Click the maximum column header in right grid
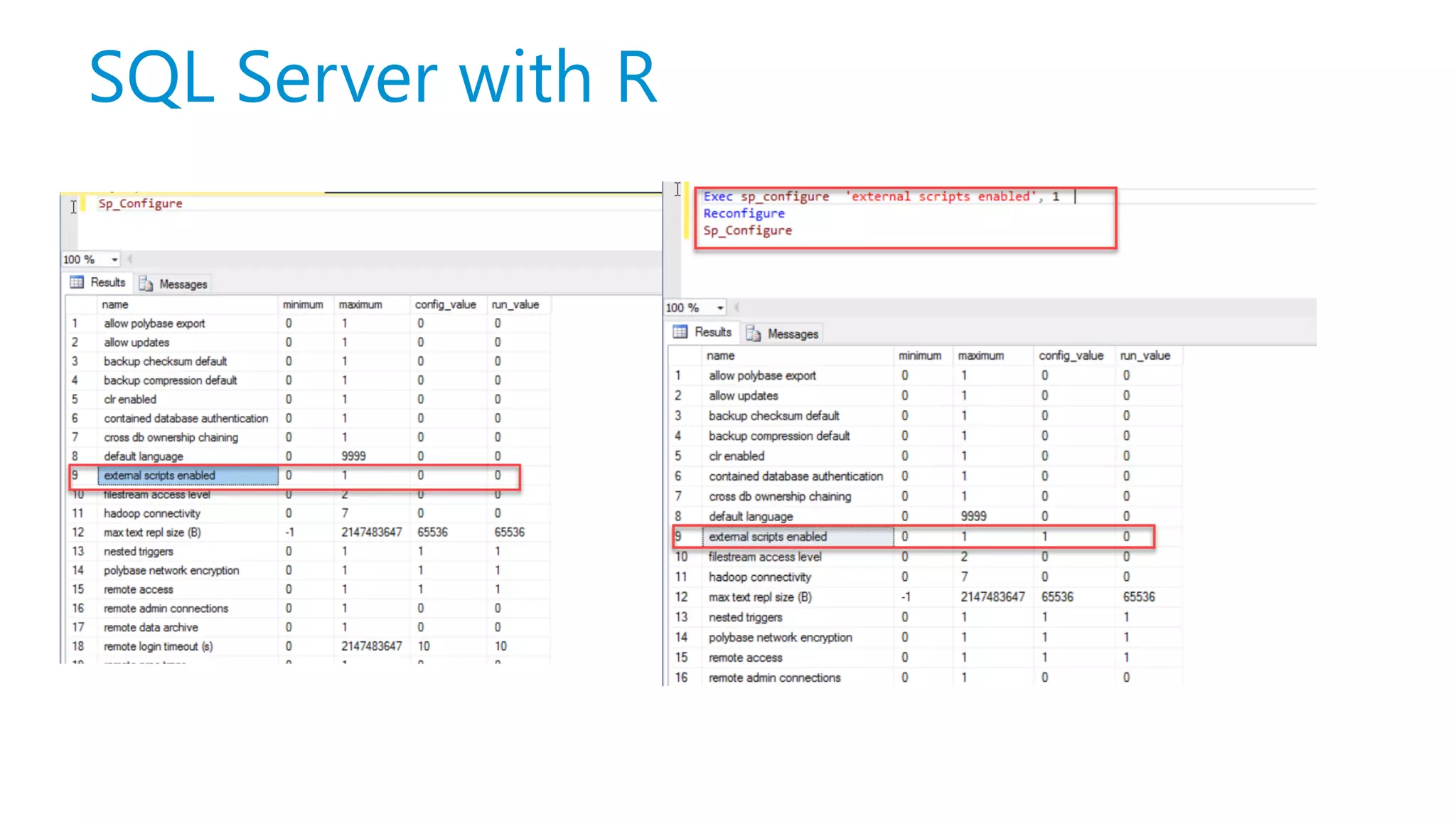Viewport: 1456px width, 819px height. coord(980,355)
